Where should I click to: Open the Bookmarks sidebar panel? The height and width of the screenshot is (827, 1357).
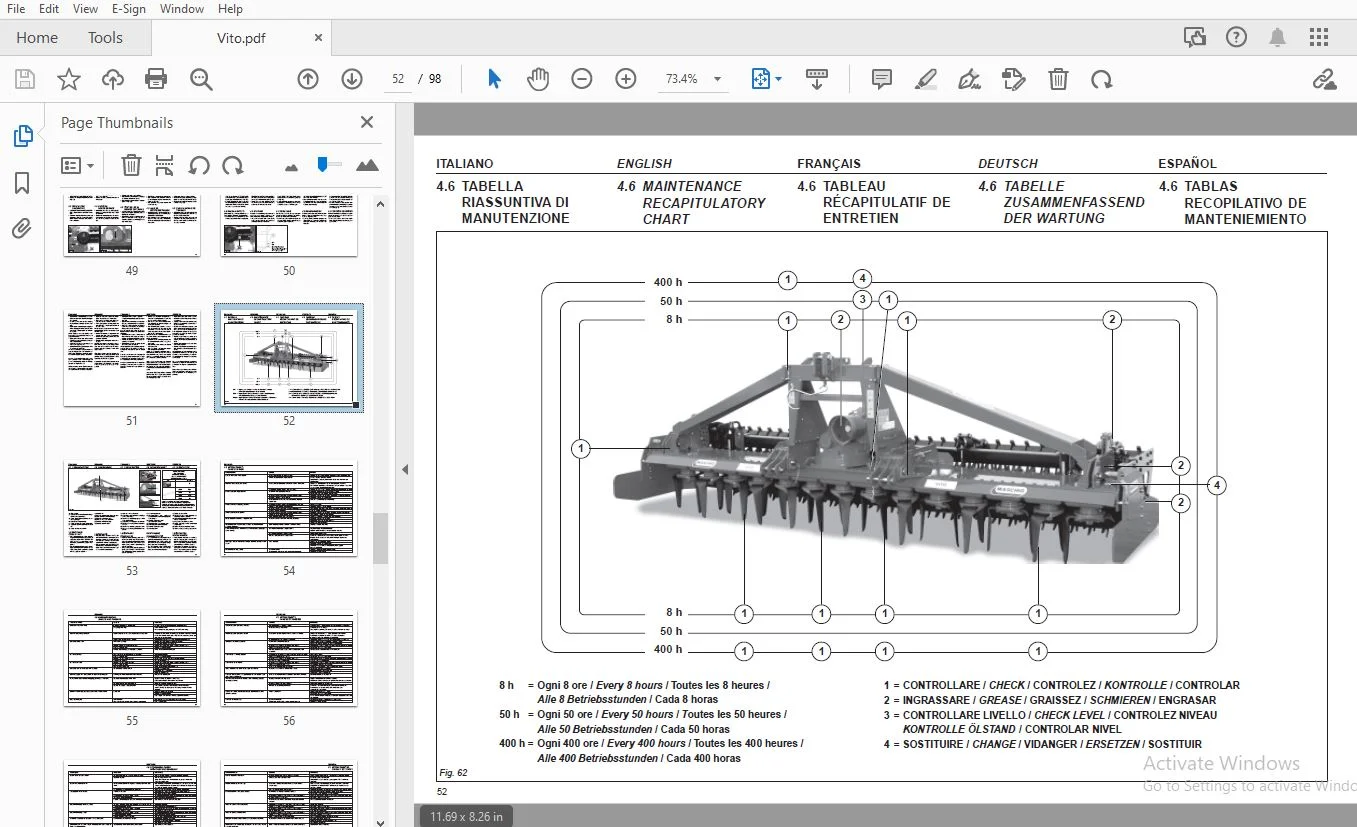(x=22, y=183)
